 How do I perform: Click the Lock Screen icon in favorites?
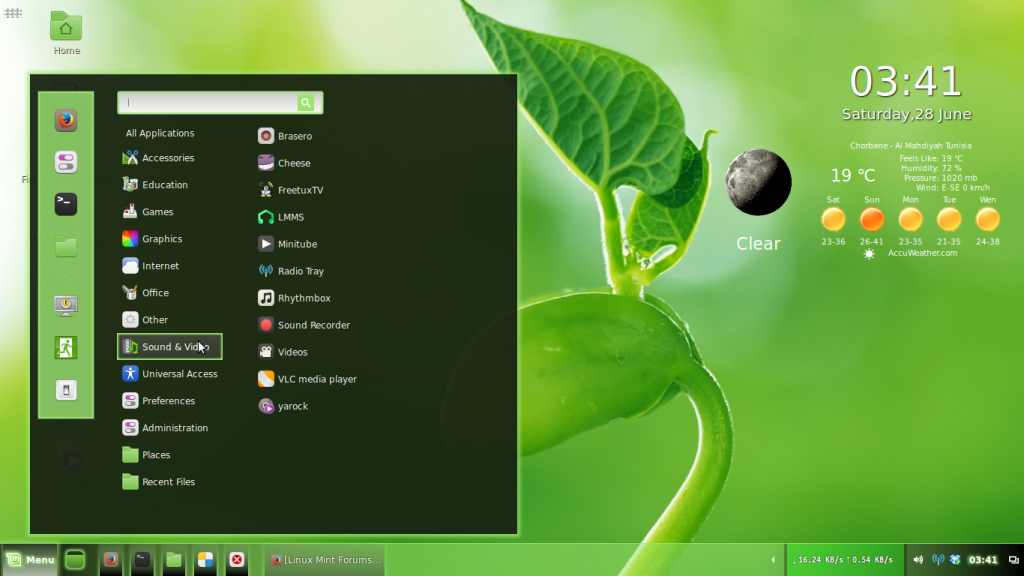click(x=66, y=305)
